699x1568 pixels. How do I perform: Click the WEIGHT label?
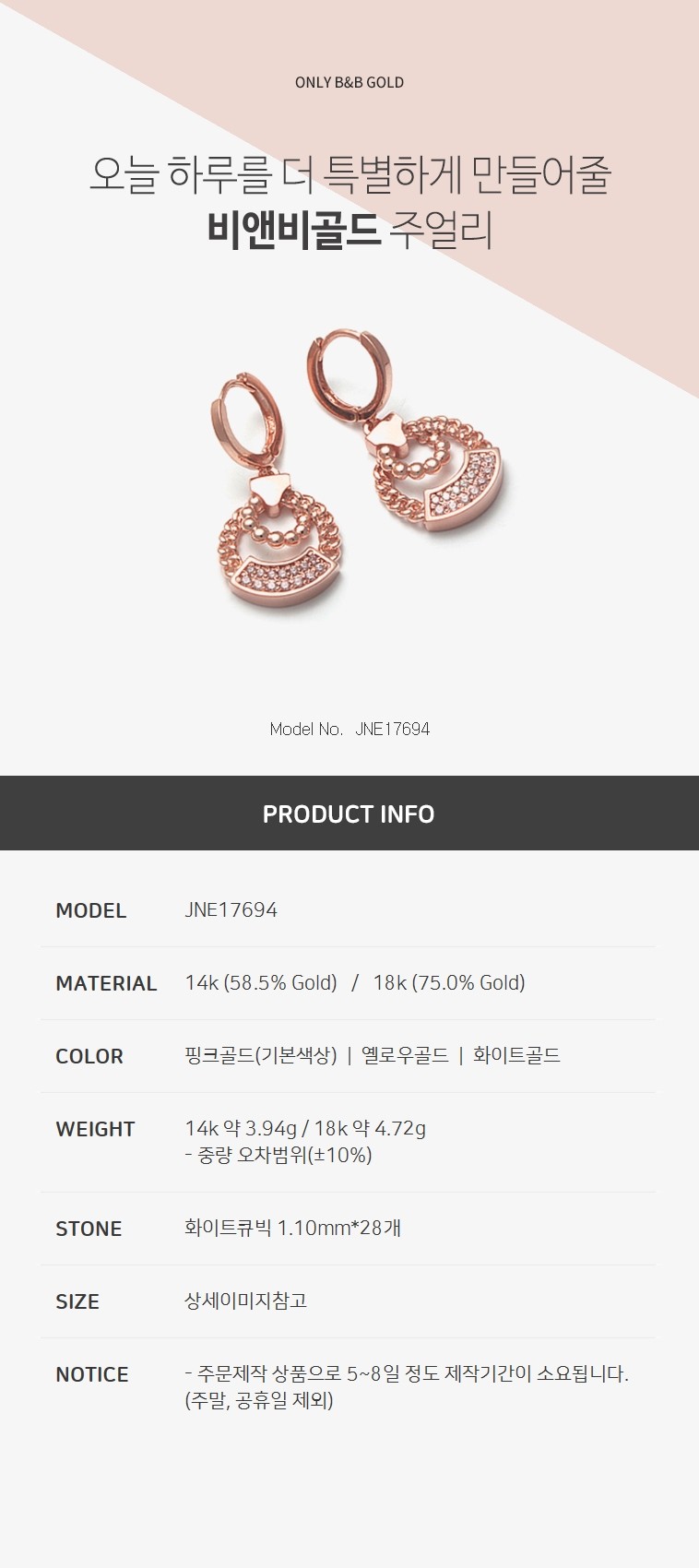(95, 1129)
